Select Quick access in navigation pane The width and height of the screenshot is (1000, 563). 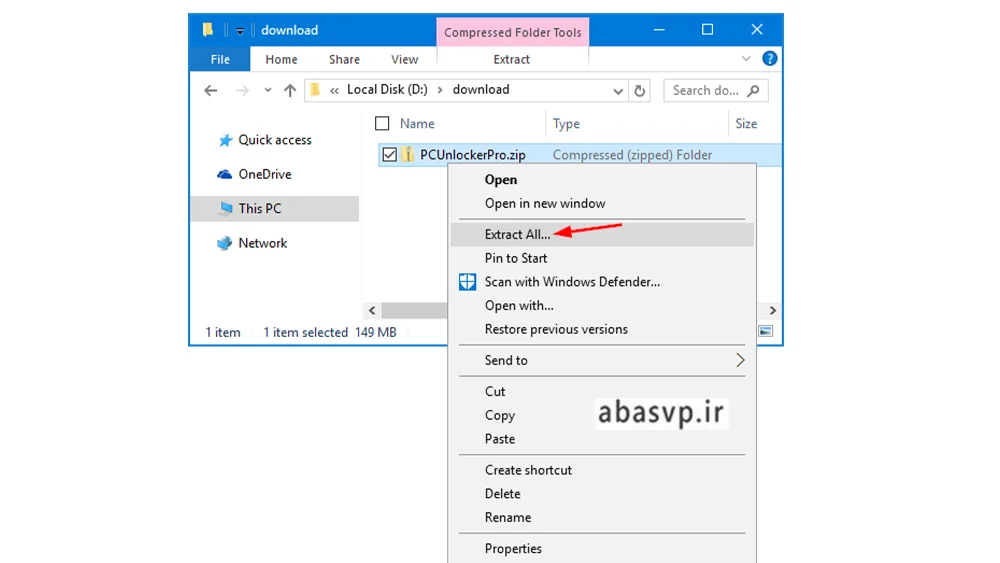[275, 140]
